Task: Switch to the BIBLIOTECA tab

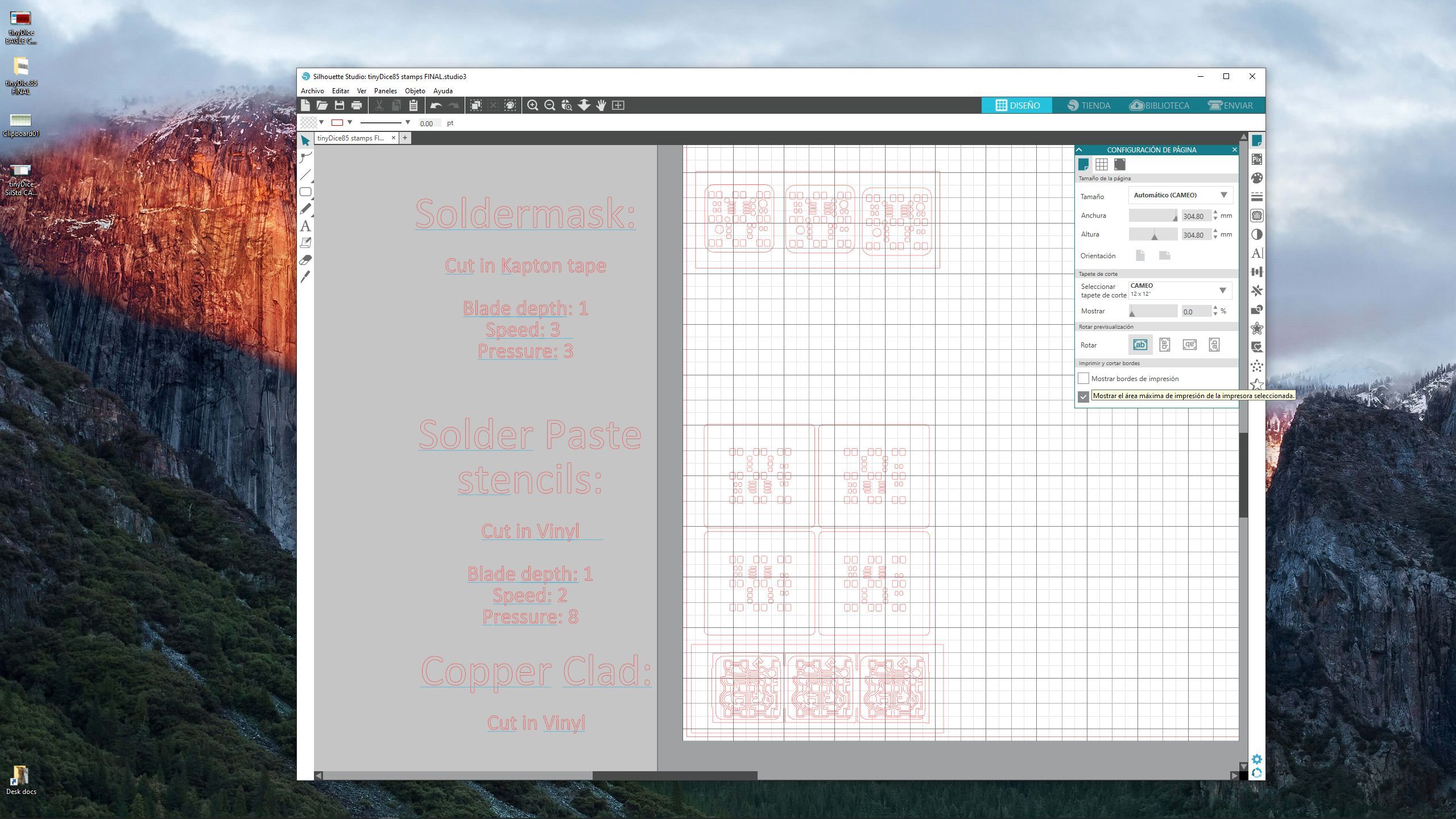Action: coord(1160,105)
